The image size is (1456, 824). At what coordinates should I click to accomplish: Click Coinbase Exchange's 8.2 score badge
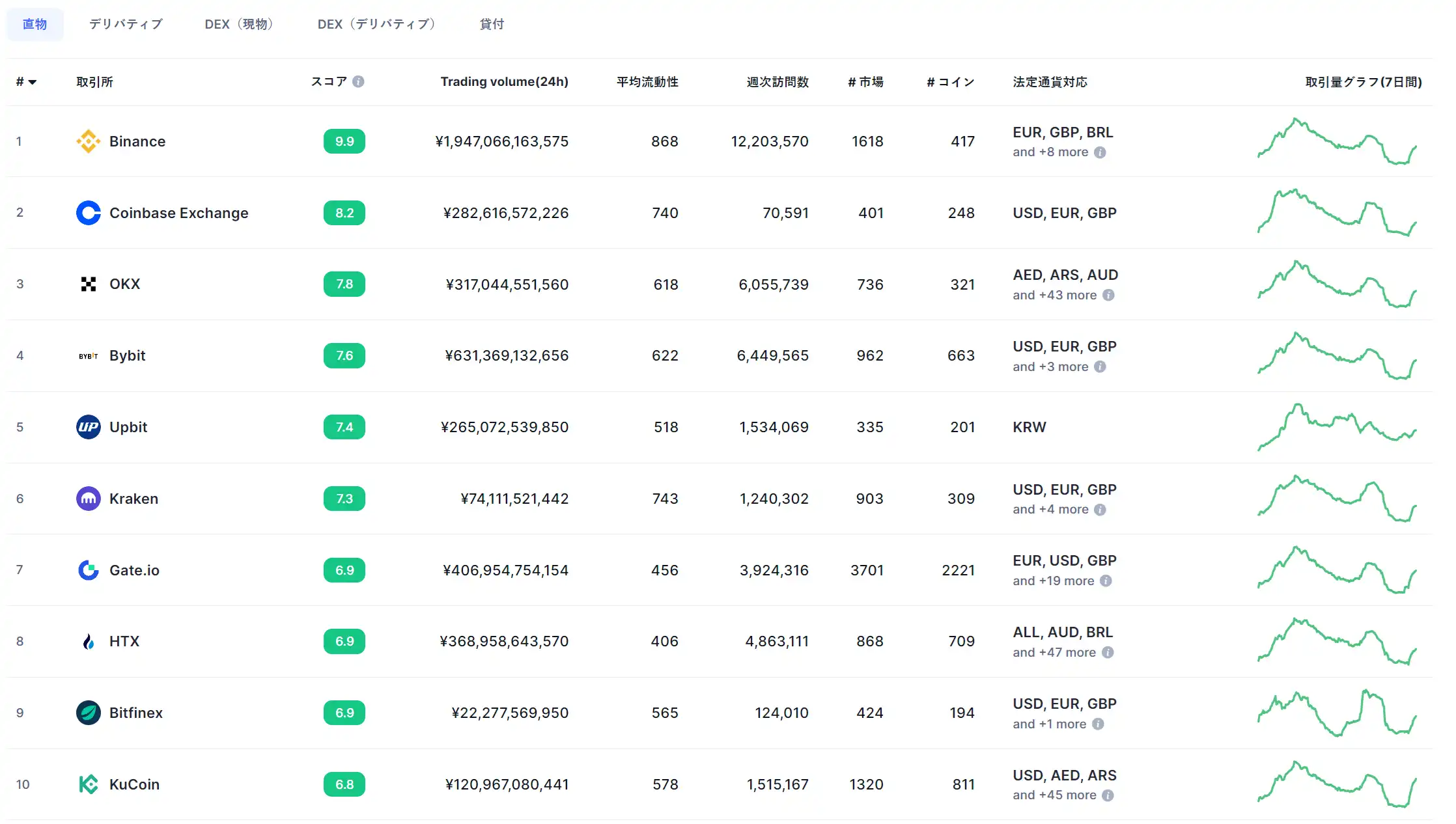tap(344, 213)
